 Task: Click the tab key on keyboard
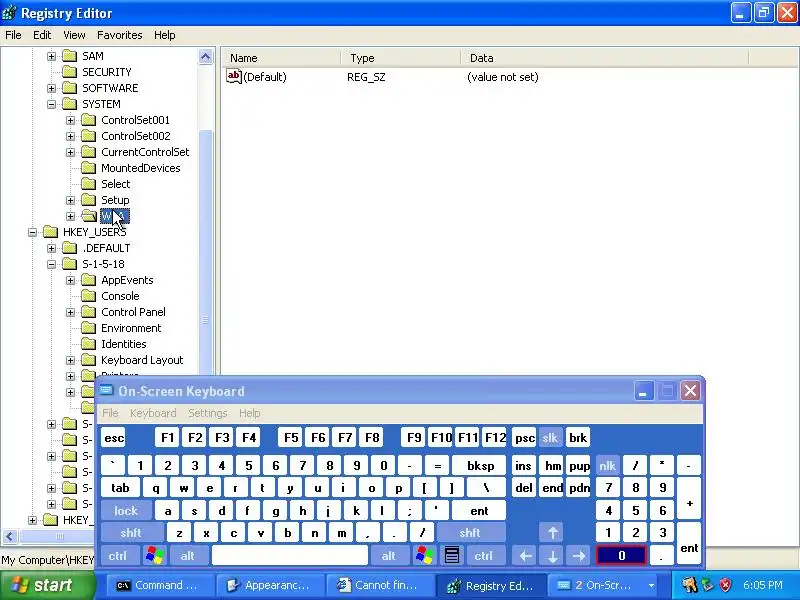pyautogui.click(x=120, y=488)
